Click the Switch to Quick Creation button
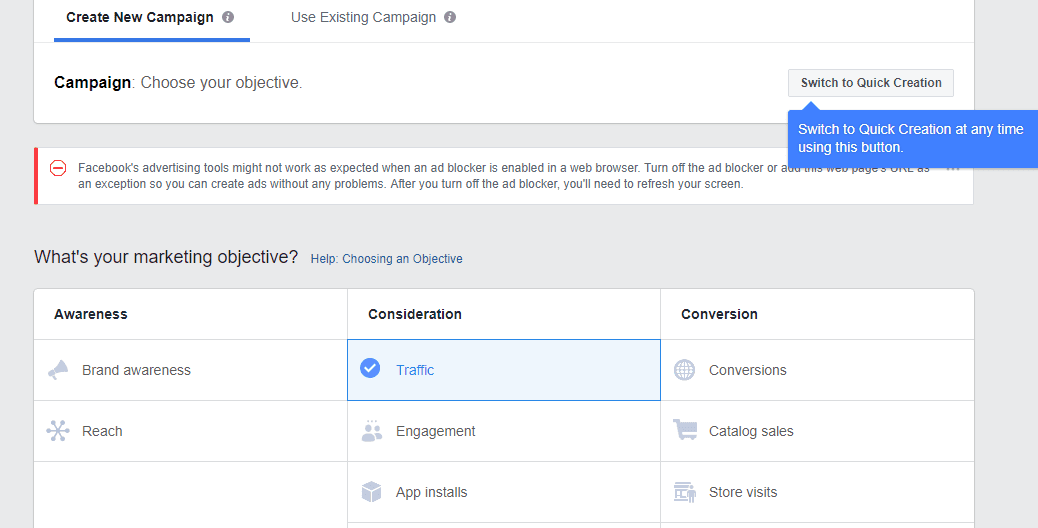The height and width of the screenshot is (528, 1038). [x=871, y=83]
